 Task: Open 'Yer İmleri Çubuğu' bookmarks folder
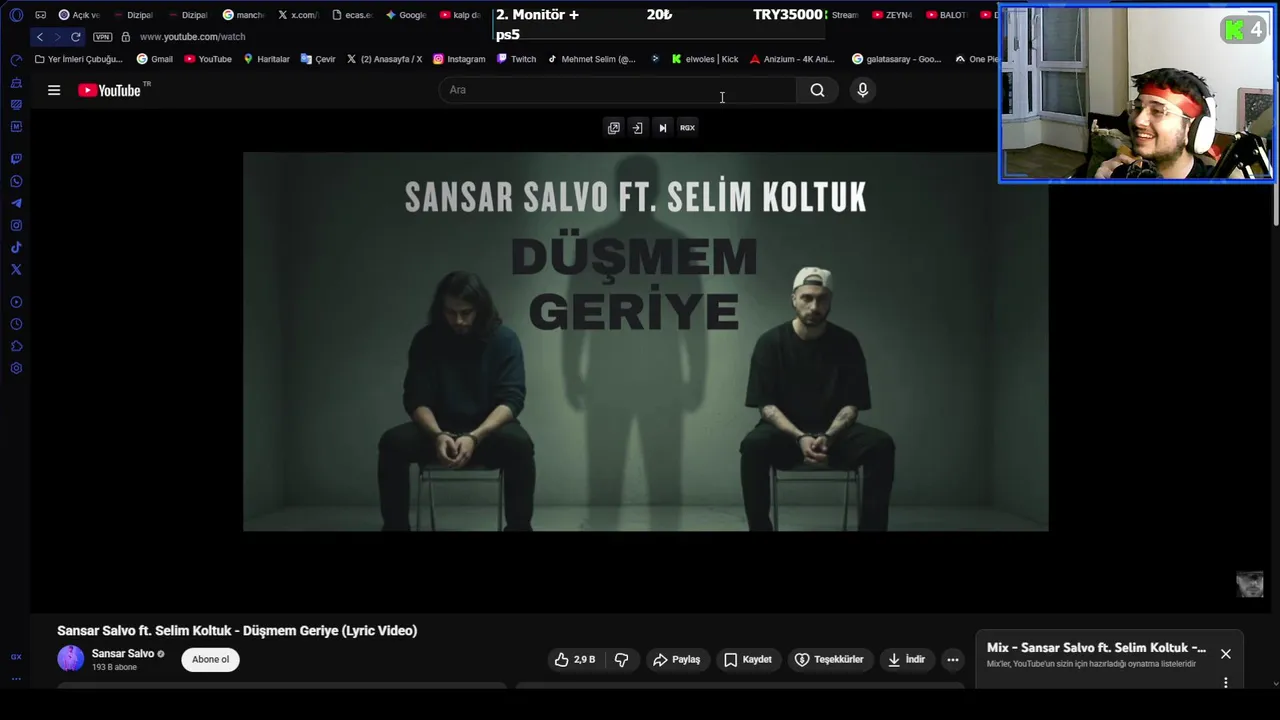tap(78, 59)
